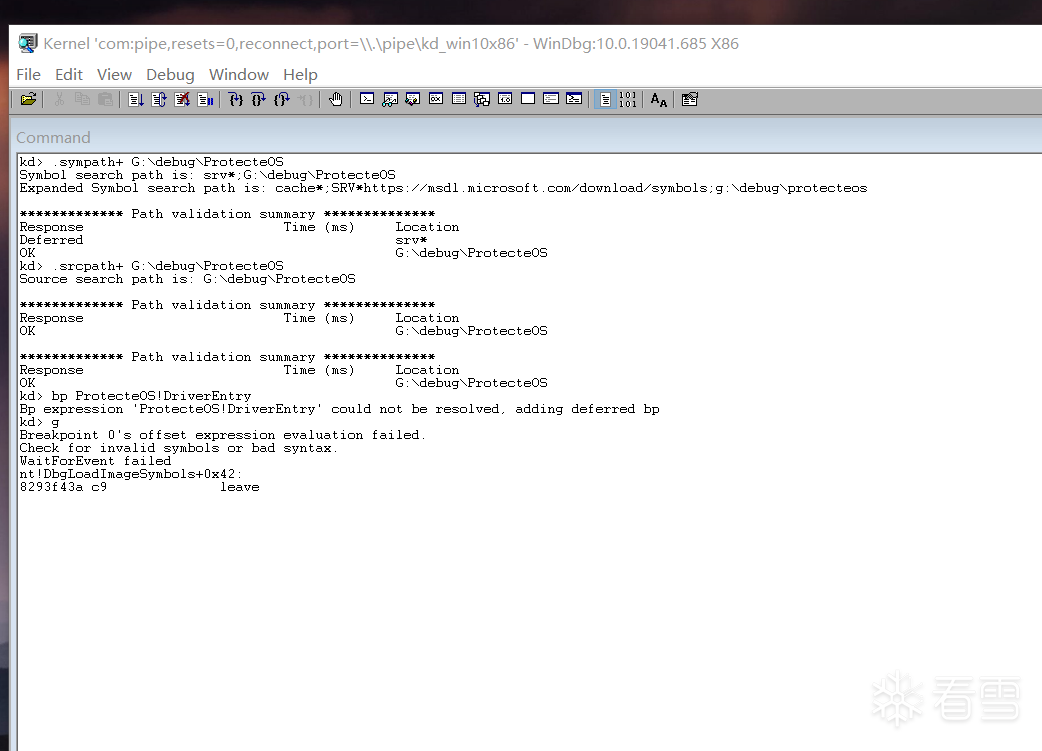The height and width of the screenshot is (751, 1042).
Task: Click 'Check for invalid symbols or bad syntax.' line
Action: [179, 448]
